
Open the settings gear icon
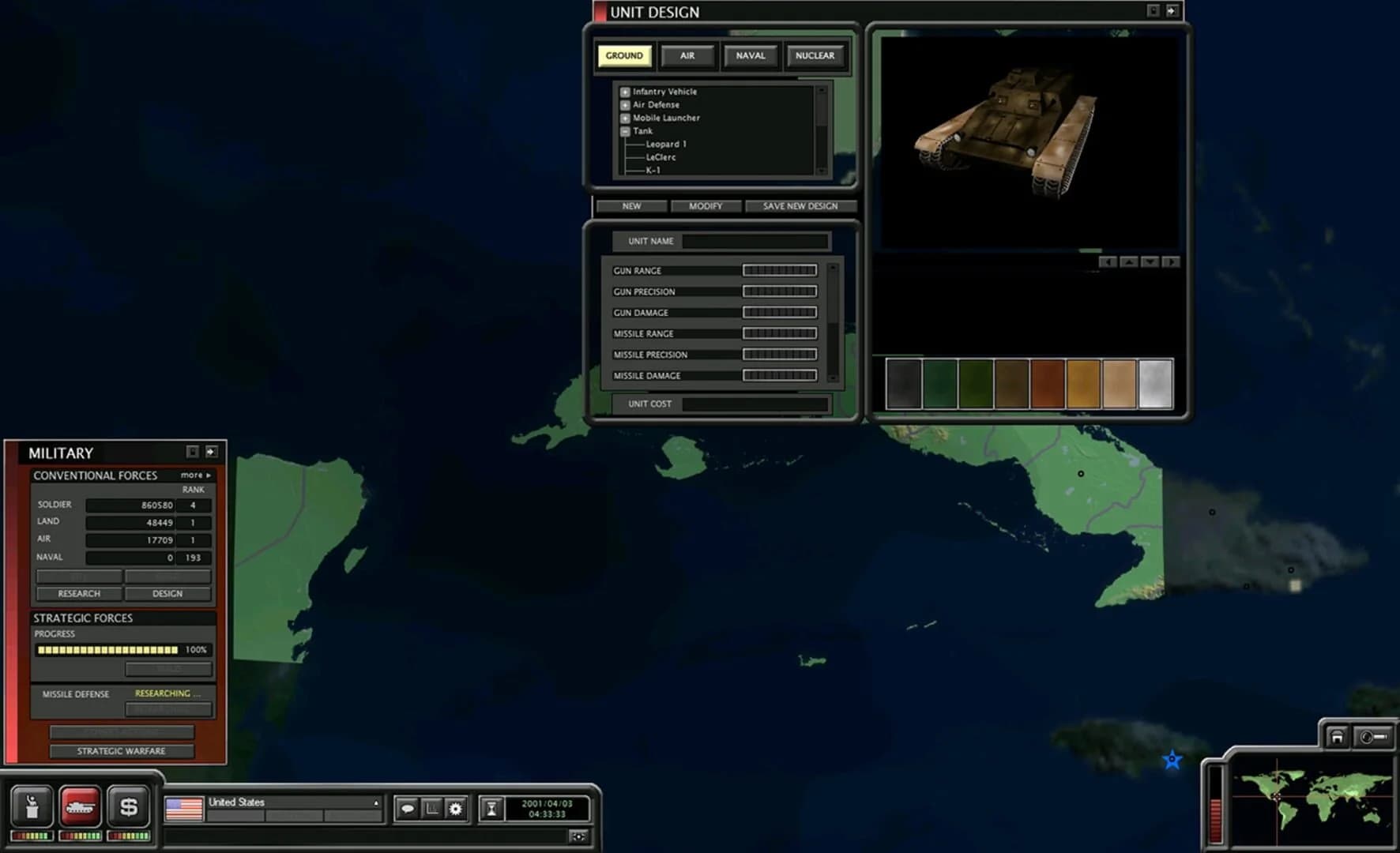456,808
